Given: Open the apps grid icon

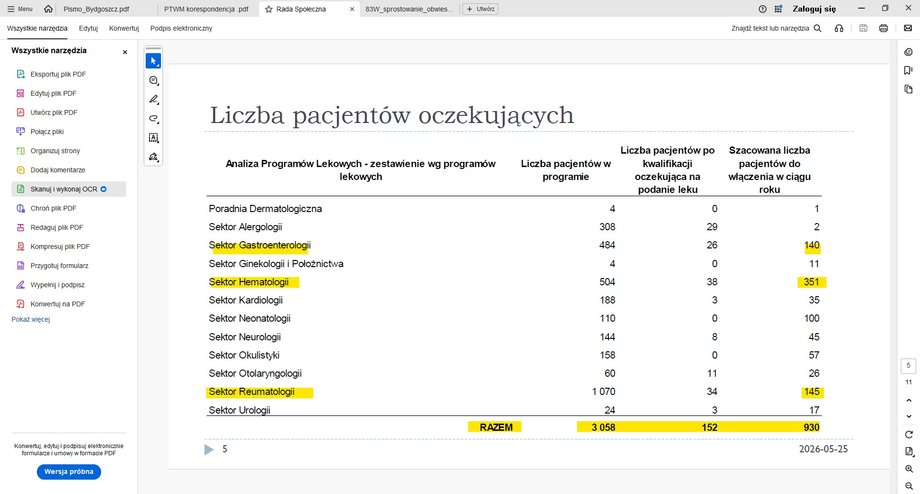Looking at the screenshot, I should pyautogui.click(x=778, y=9).
